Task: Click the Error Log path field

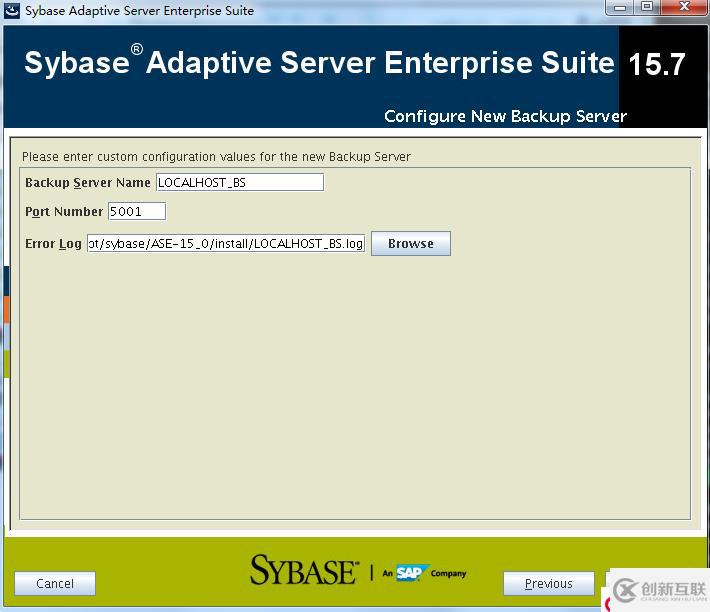Action: 226,244
